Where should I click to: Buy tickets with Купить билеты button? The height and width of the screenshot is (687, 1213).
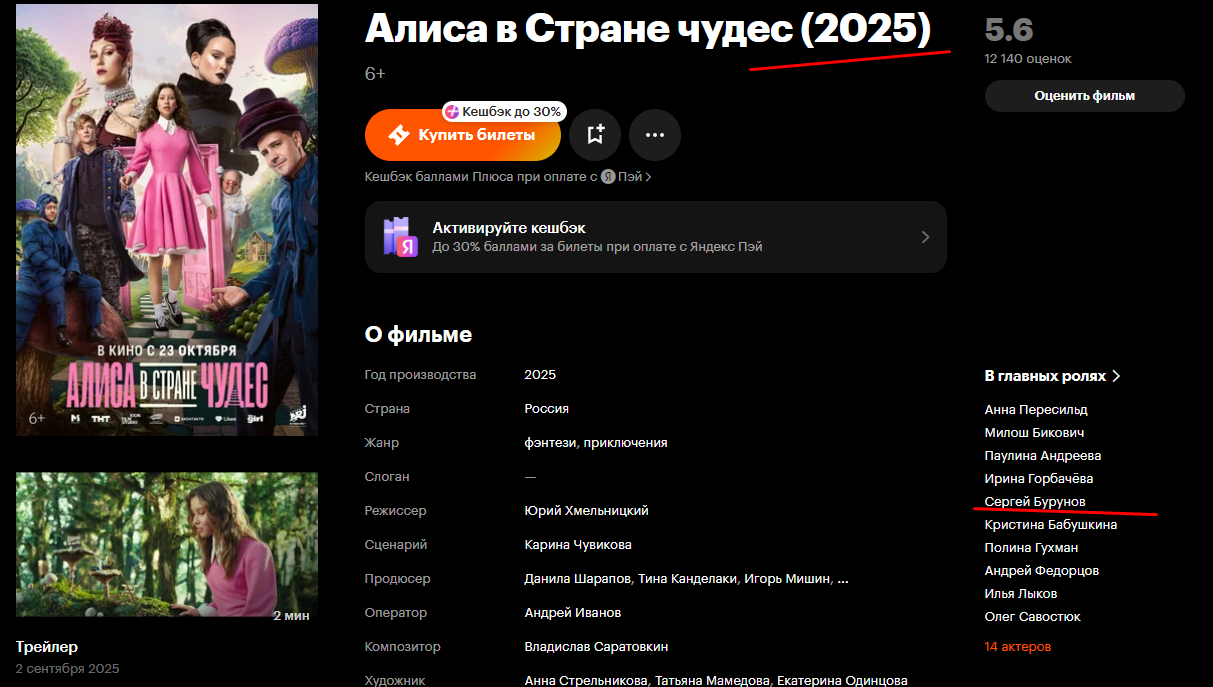coord(463,135)
